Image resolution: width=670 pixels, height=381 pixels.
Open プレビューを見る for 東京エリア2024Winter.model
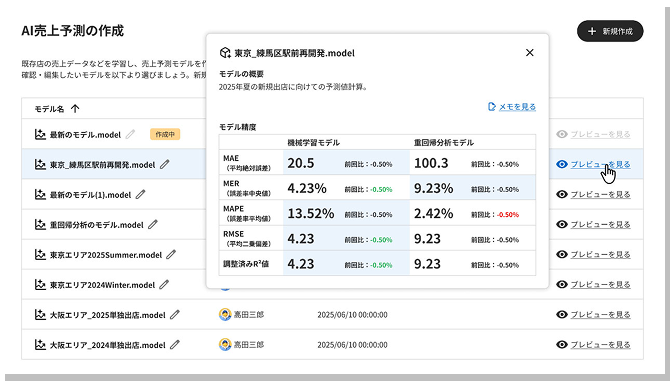(x=600, y=284)
